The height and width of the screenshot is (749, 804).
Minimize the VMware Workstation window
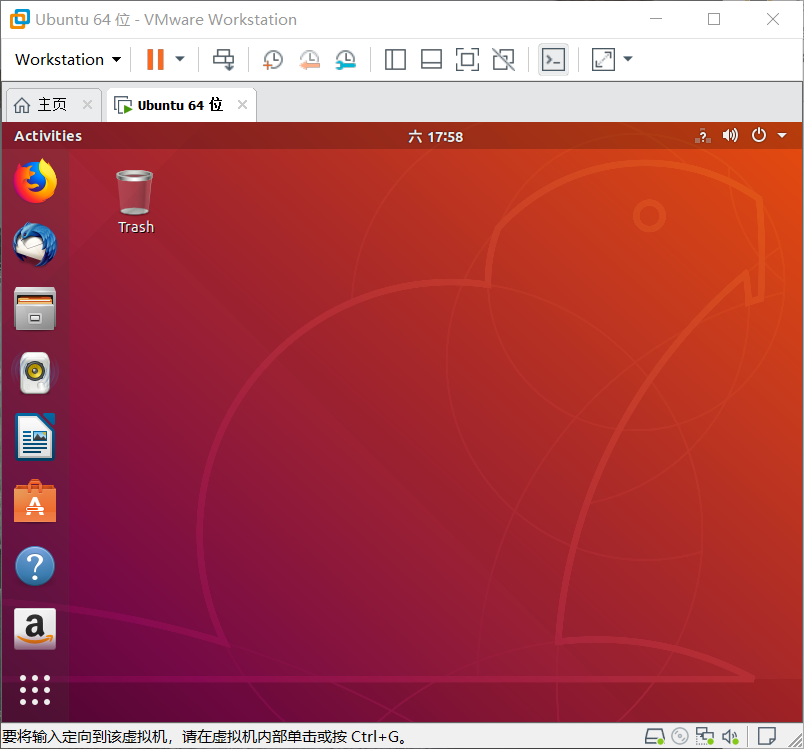coord(656,19)
